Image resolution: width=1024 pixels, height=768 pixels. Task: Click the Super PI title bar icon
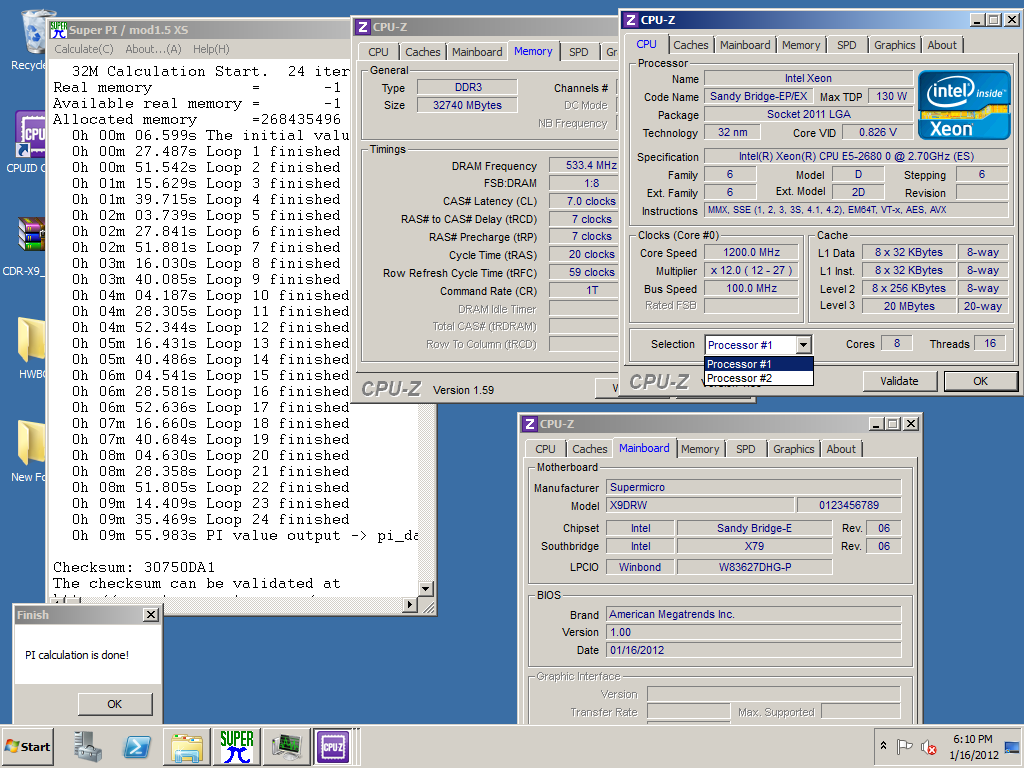pos(59,29)
